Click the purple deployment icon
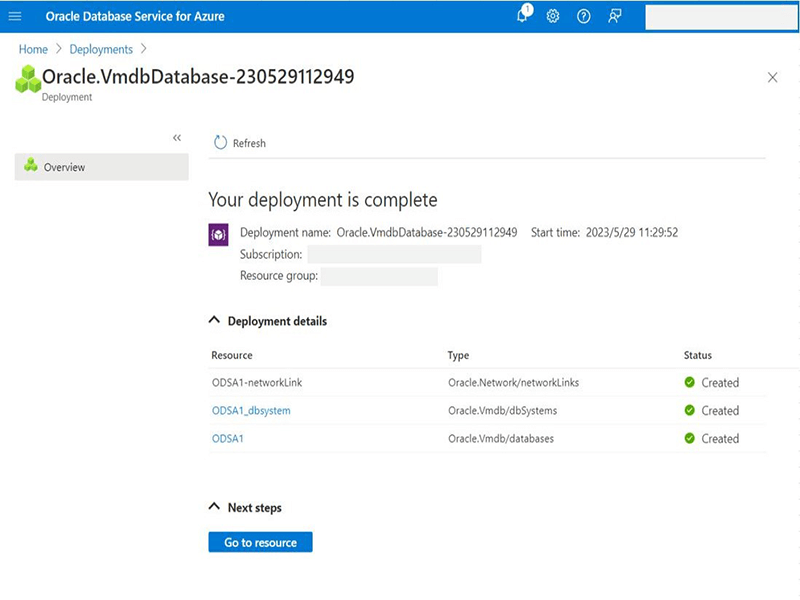The image size is (800, 600). click(218, 235)
